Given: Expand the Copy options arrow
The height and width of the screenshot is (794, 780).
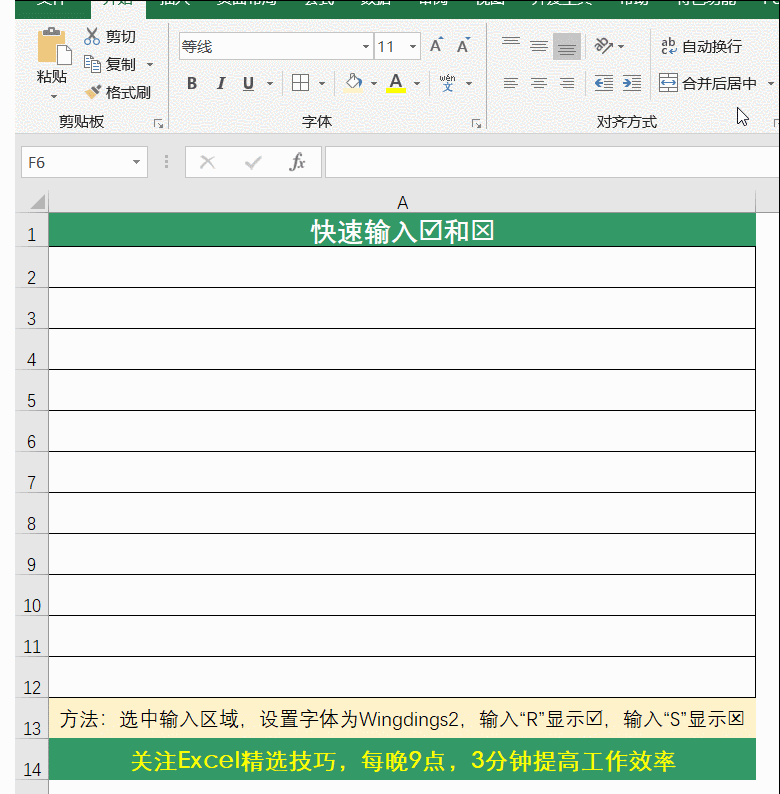Looking at the screenshot, I should coord(150,64).
